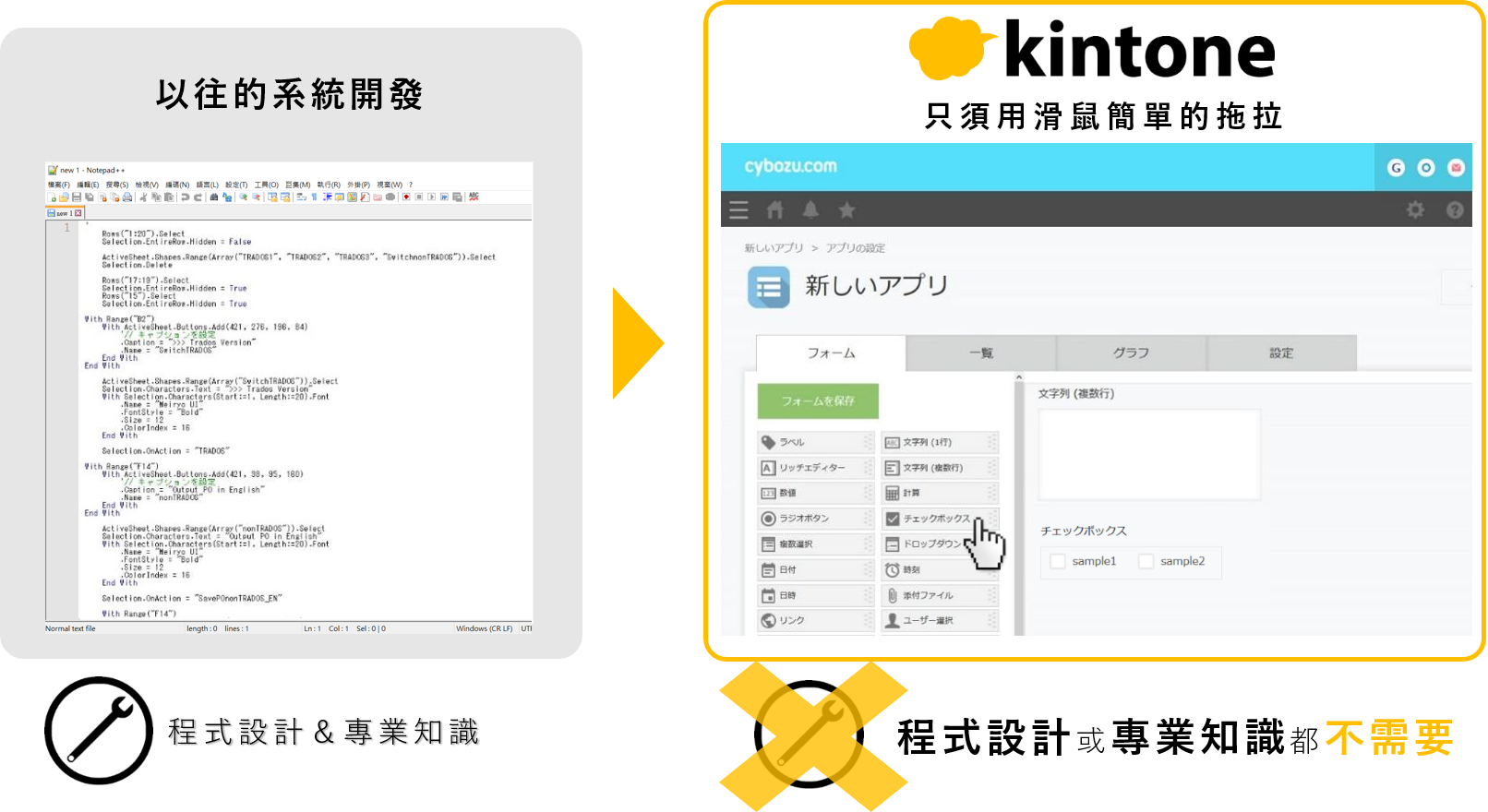
Task: Click inside the 文字列 (複数行) text area
Action: coord(1150,455)
